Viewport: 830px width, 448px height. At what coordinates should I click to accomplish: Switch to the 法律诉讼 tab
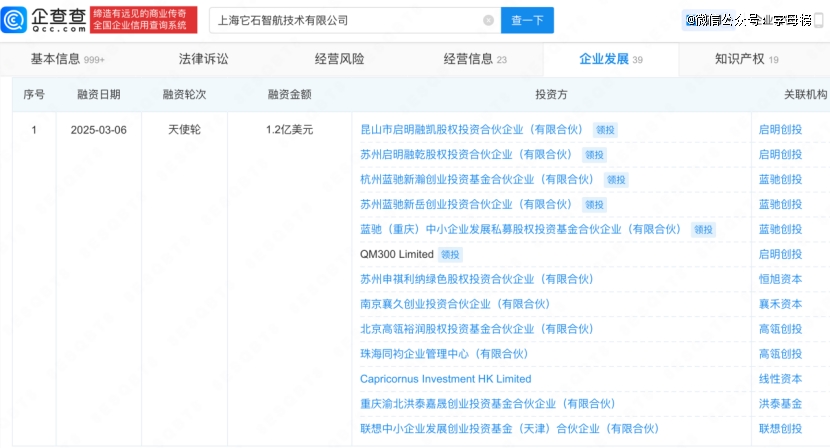pyautogui.click(x=203, y=59)
